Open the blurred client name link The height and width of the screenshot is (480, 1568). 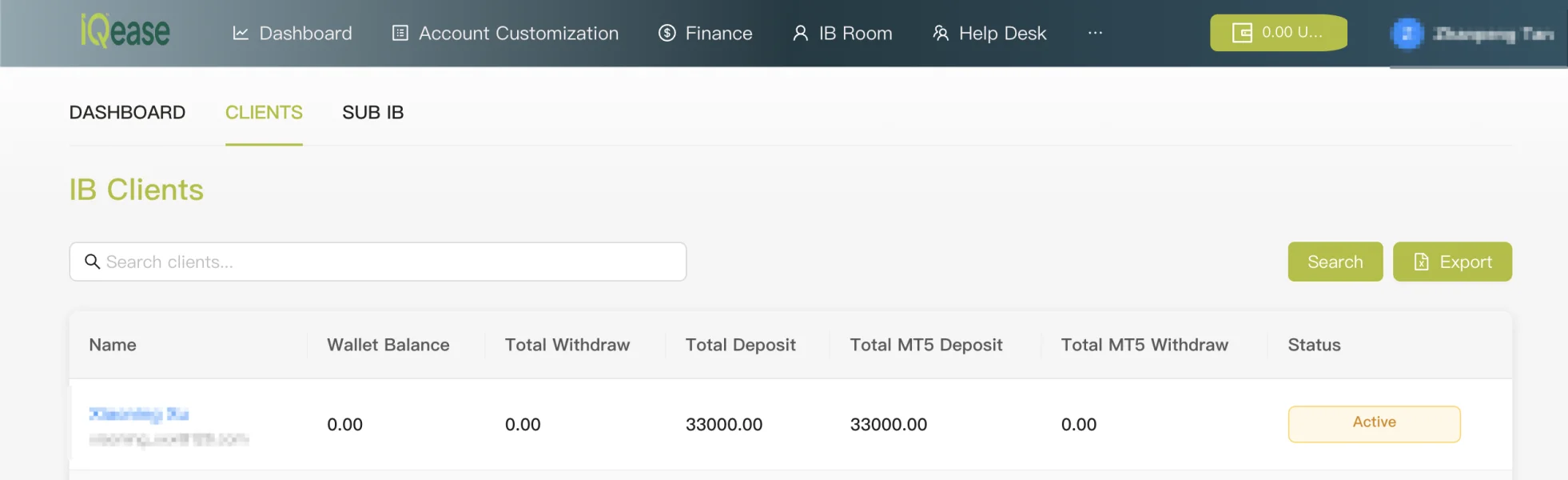pyautogui.click(x=139, y=414)
